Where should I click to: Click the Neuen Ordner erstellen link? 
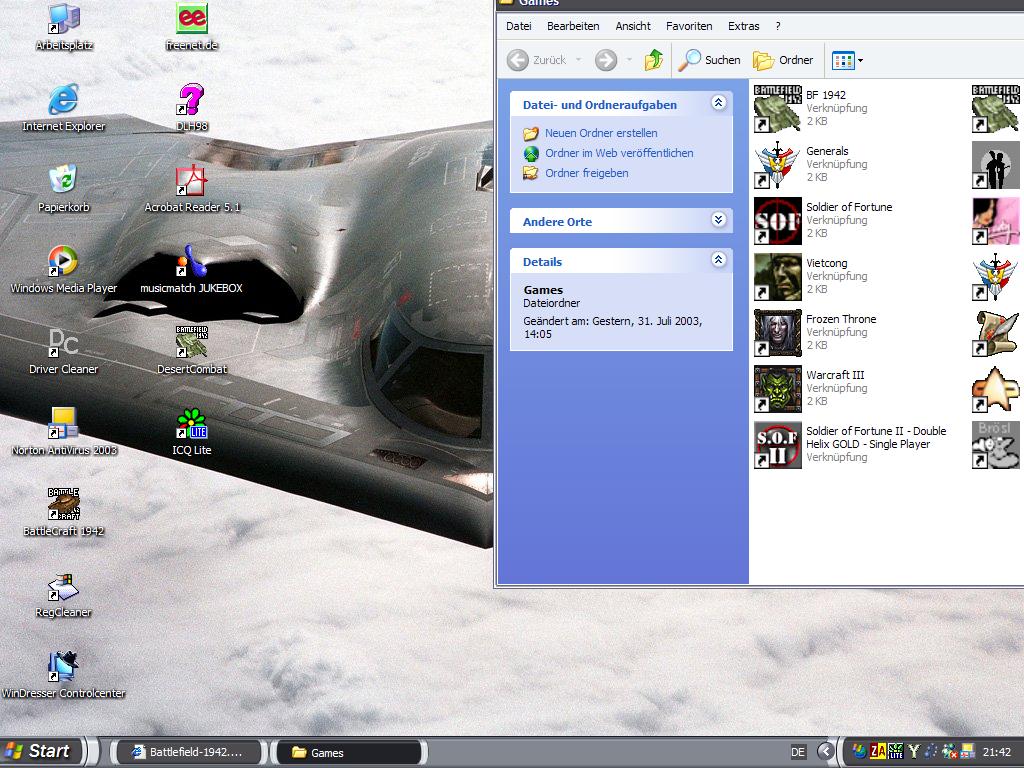(x=601, y=133)
